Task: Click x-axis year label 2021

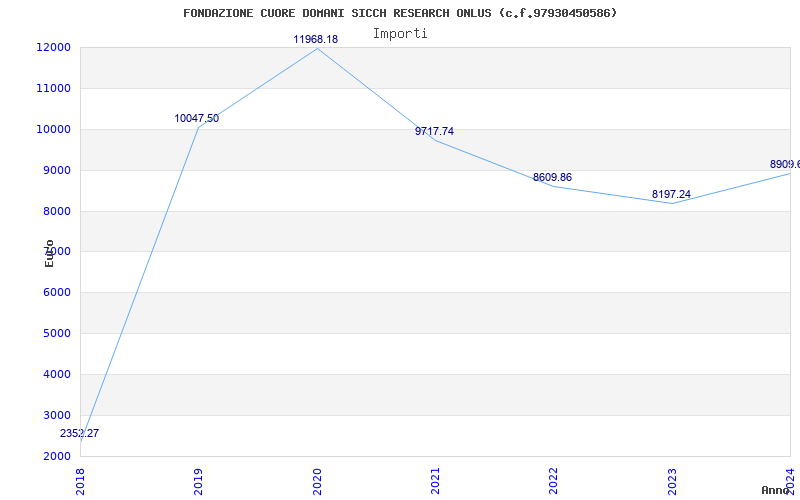Action: [x=435, y=481]
